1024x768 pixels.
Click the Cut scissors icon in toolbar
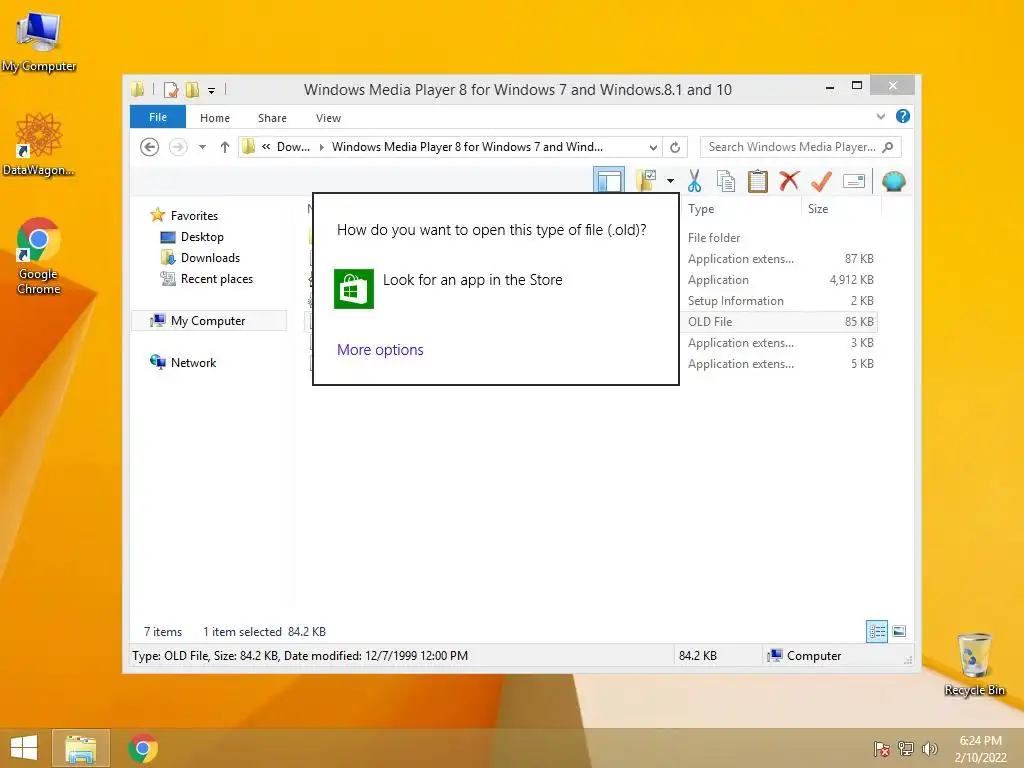pos(694,182)
